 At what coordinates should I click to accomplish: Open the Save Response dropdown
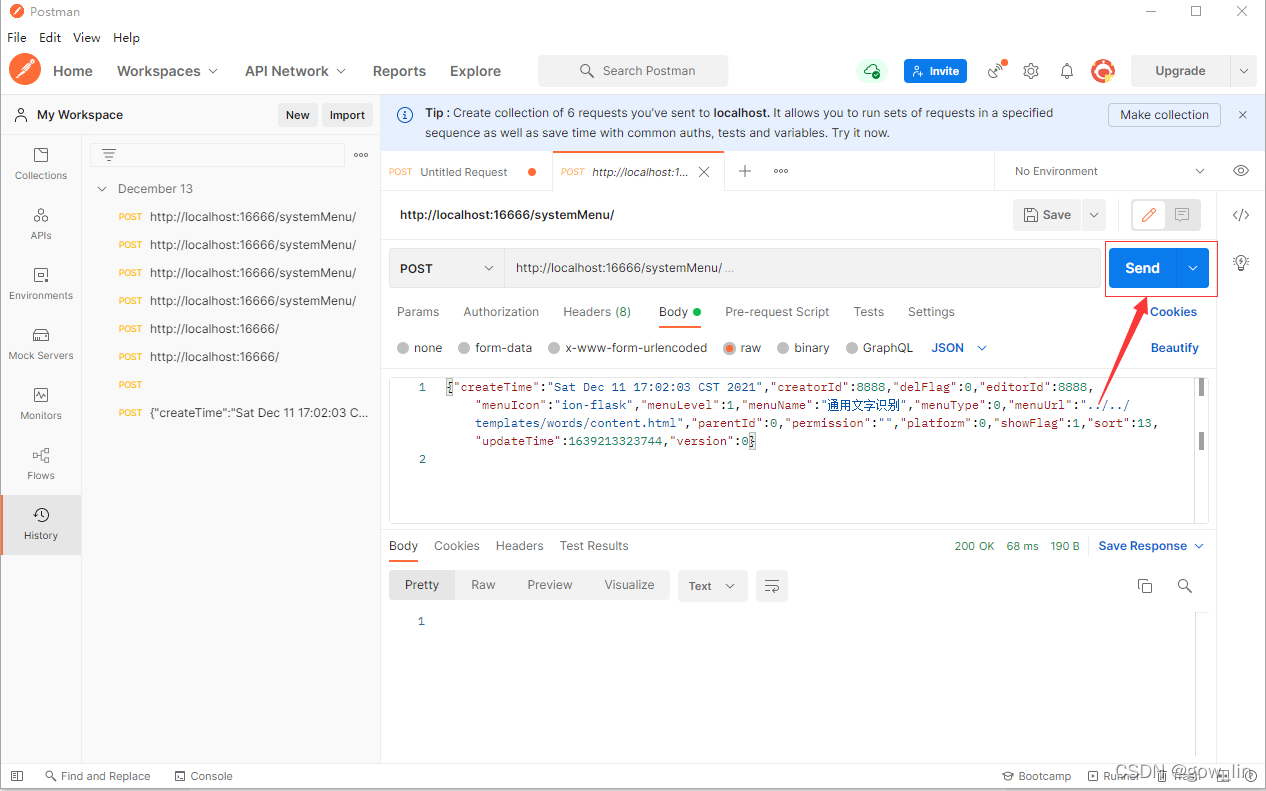click(1151, 546)
